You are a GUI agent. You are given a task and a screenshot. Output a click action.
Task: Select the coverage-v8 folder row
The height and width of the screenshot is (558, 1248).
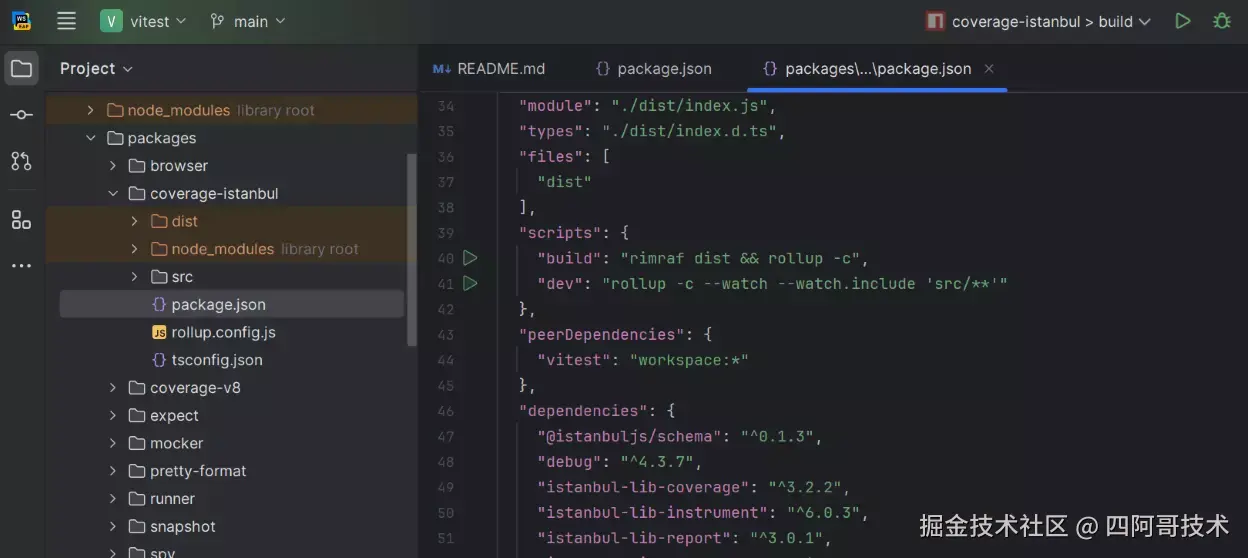pyautogui.click(x=232, y=388)
